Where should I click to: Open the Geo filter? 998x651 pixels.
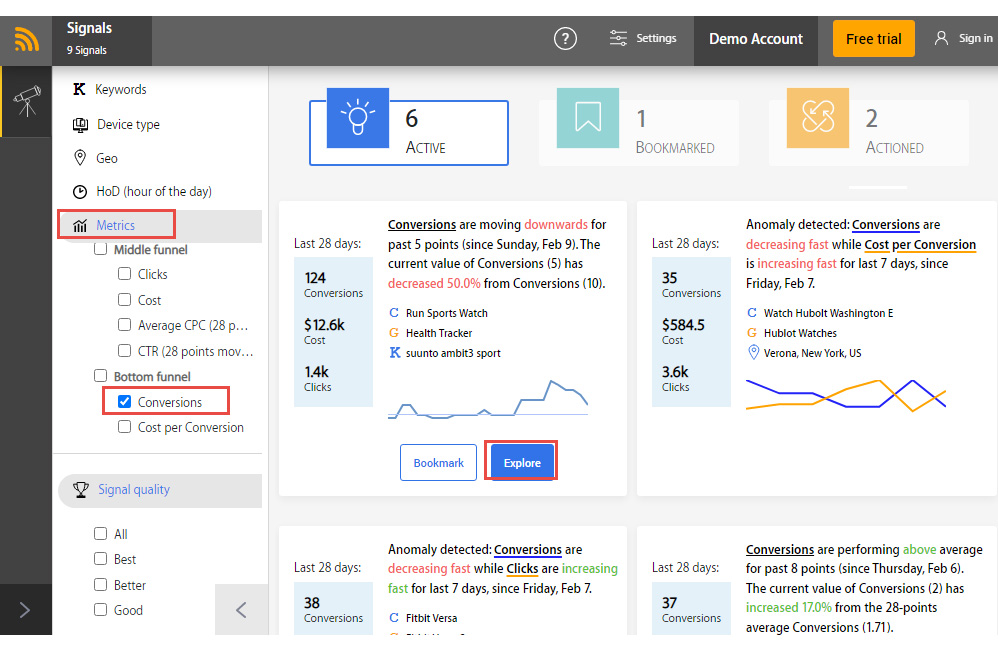(x=106, y=158)
